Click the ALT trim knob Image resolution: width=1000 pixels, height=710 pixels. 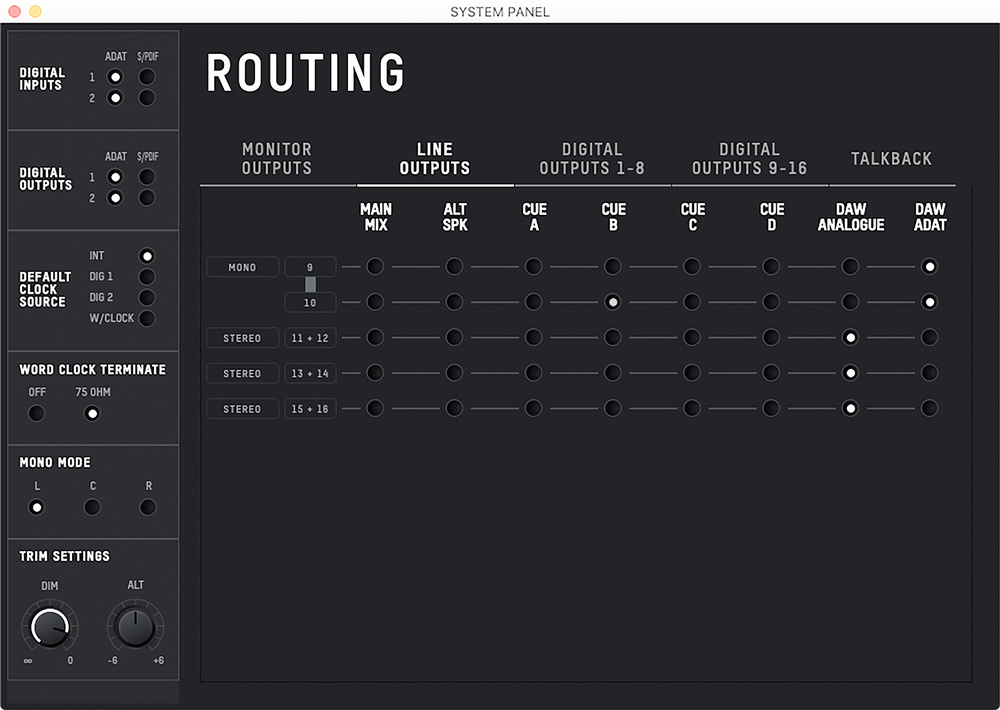[135, 628]
